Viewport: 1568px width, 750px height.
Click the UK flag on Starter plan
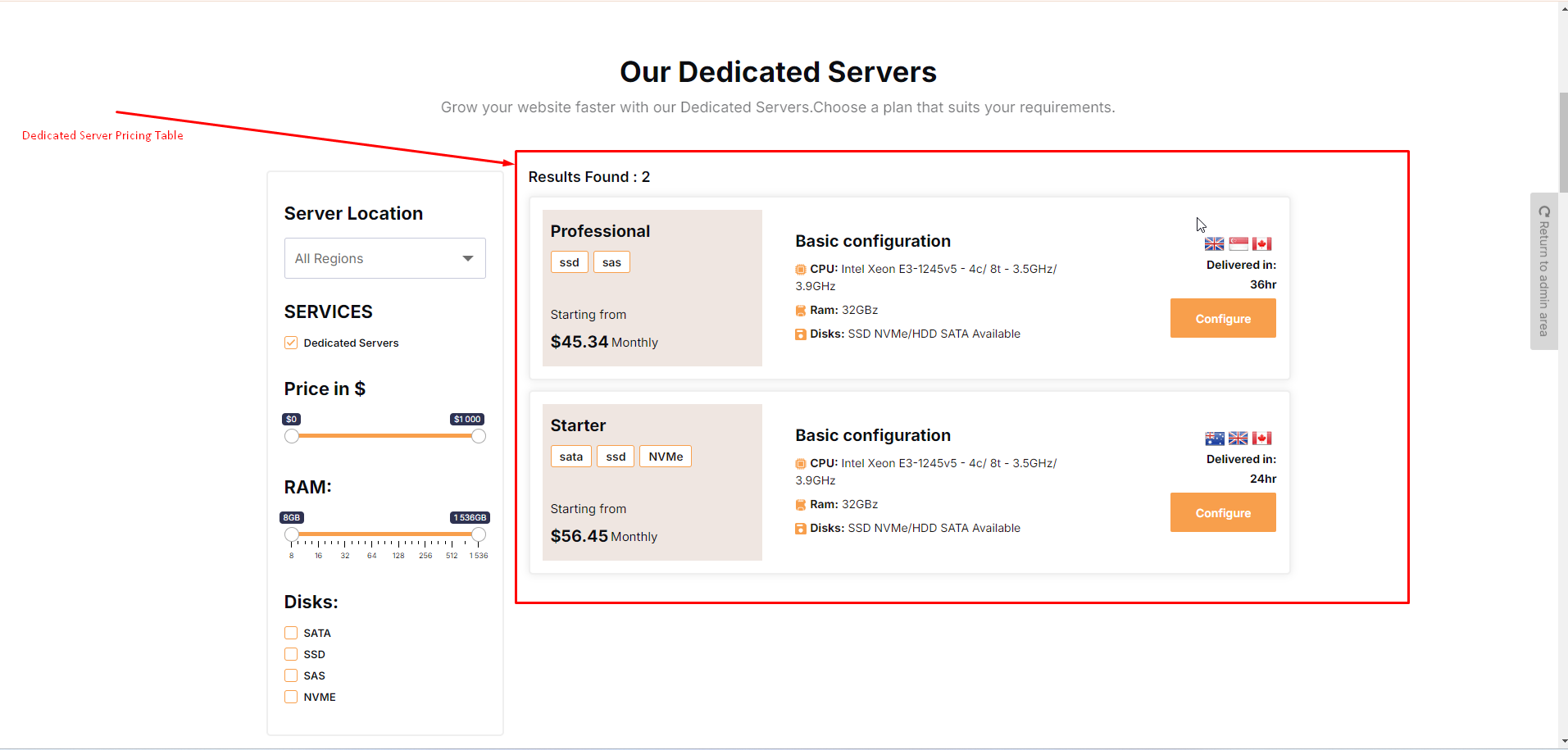tap(1238, 439)
